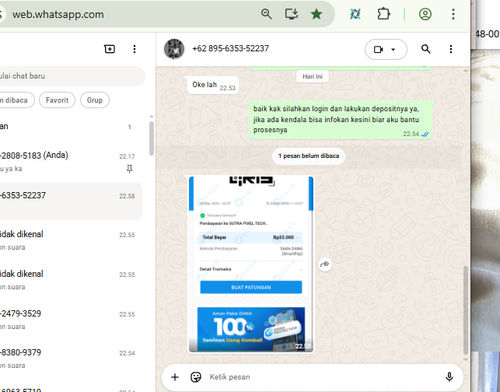Click the voice message microphone icon

[x=449, y=377]
